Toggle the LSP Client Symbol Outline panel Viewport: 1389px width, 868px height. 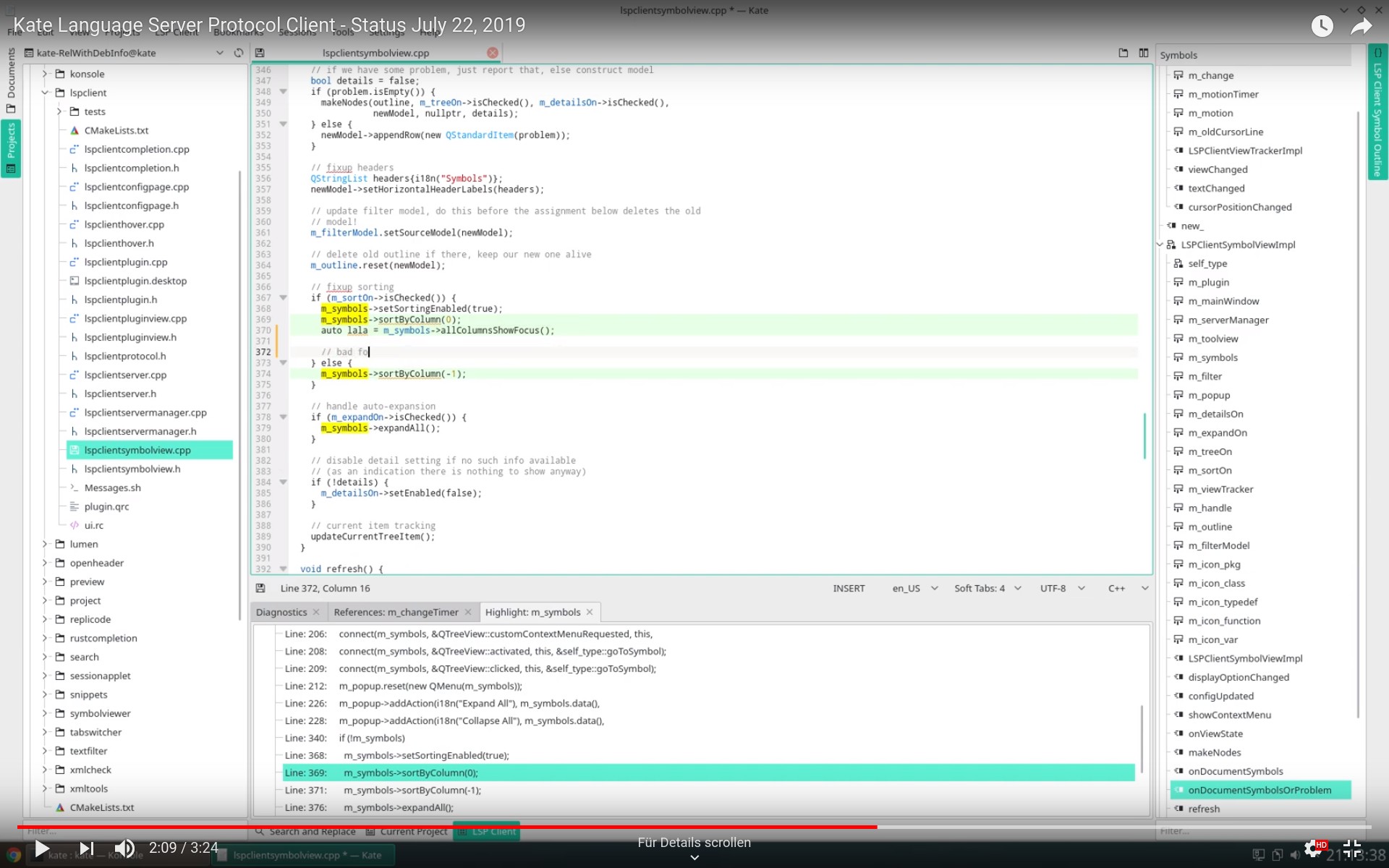click(1377, 112)
